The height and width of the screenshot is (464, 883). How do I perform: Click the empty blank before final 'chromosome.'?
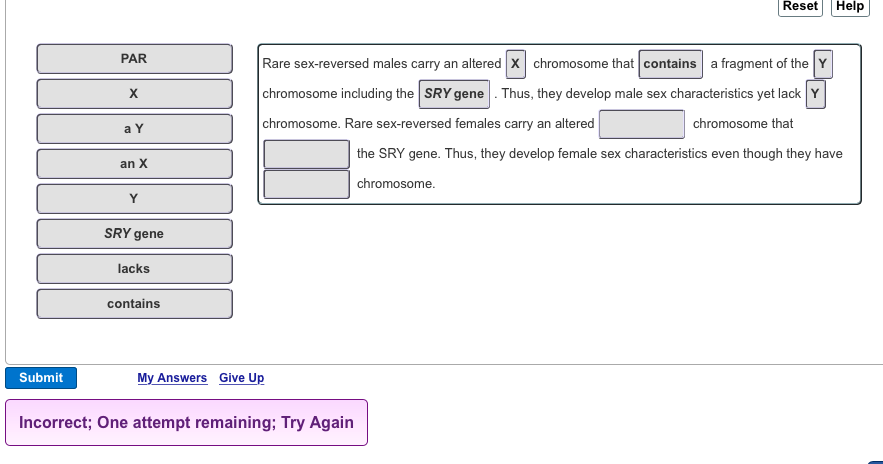306,184
